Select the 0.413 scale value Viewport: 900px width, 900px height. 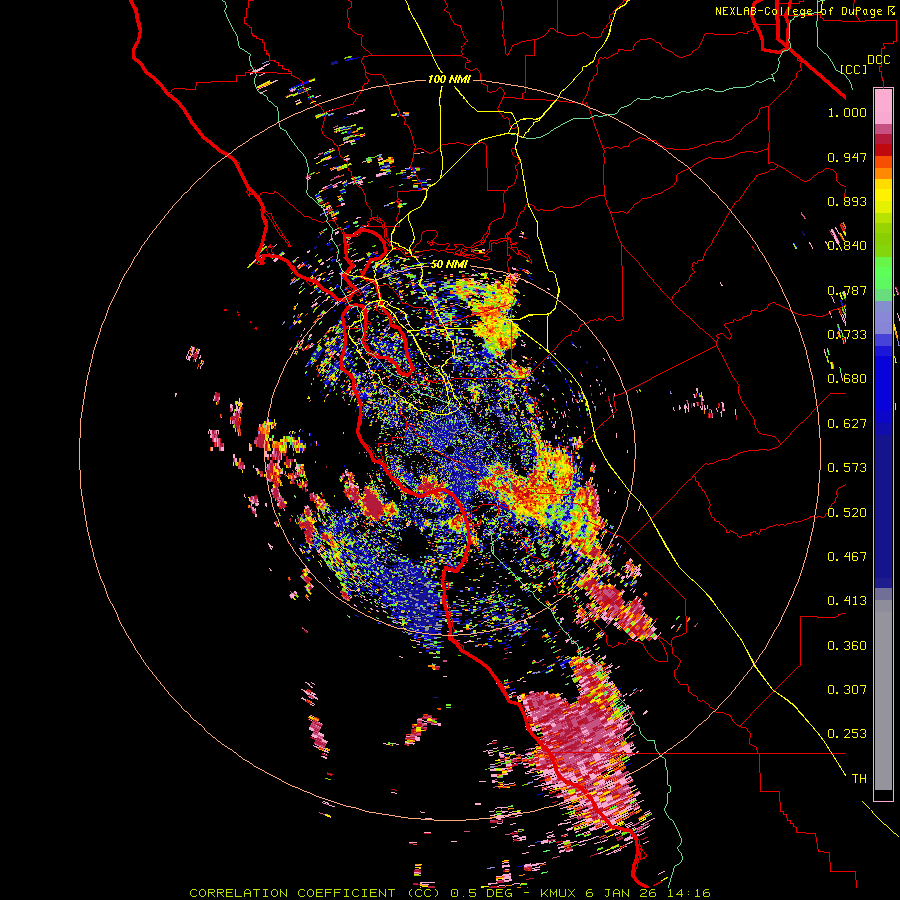(x=847, y=601)
